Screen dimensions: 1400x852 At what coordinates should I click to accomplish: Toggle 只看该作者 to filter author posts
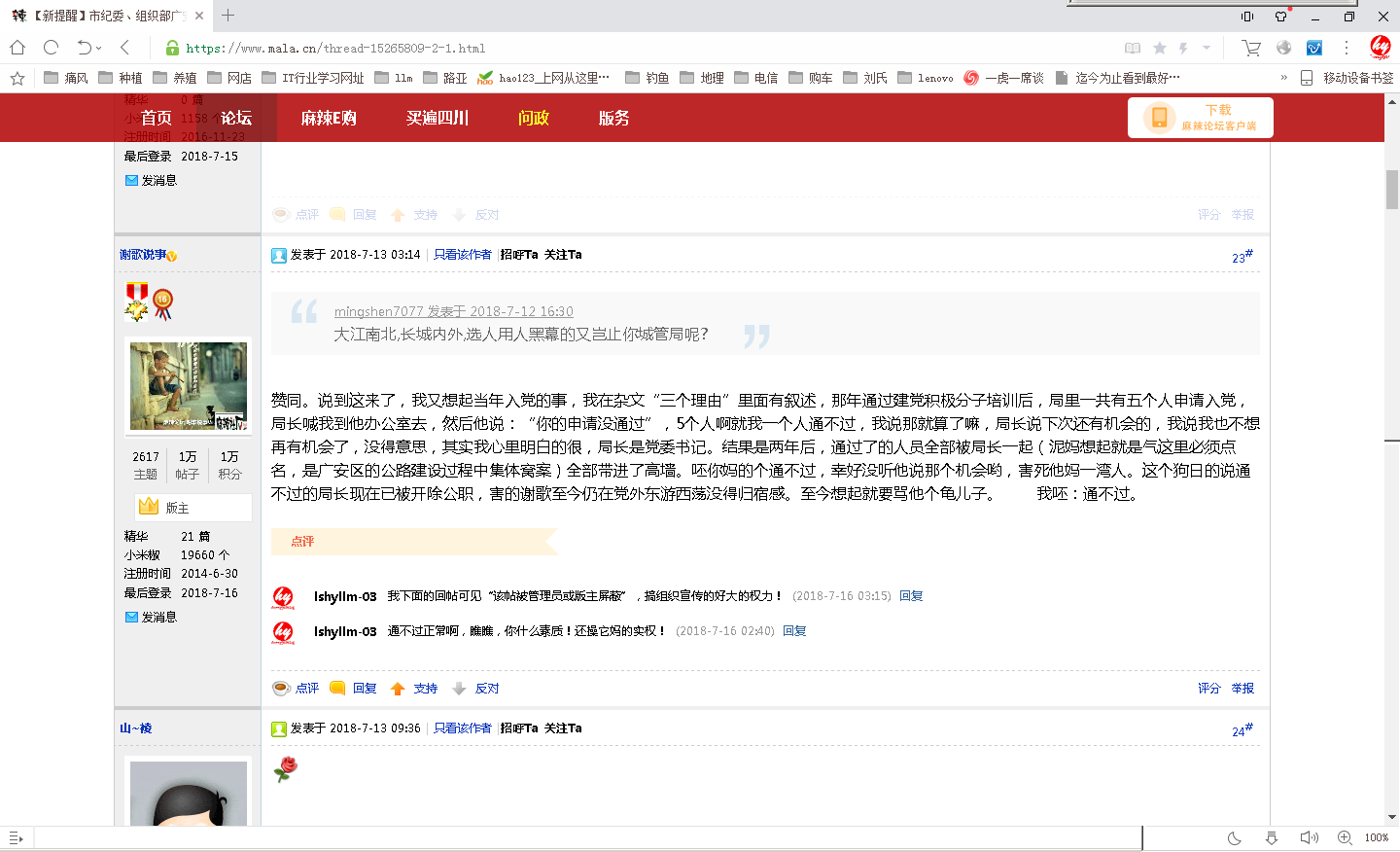pos(462,253)
